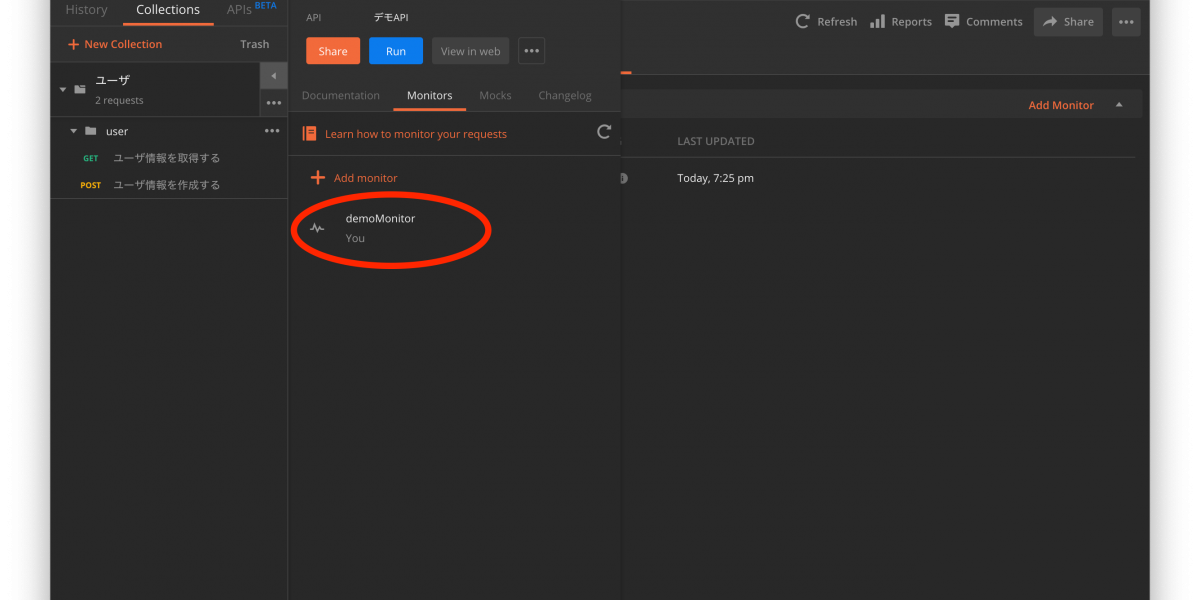
Task: Open the user folder options menu
Action: coord(272,131)
